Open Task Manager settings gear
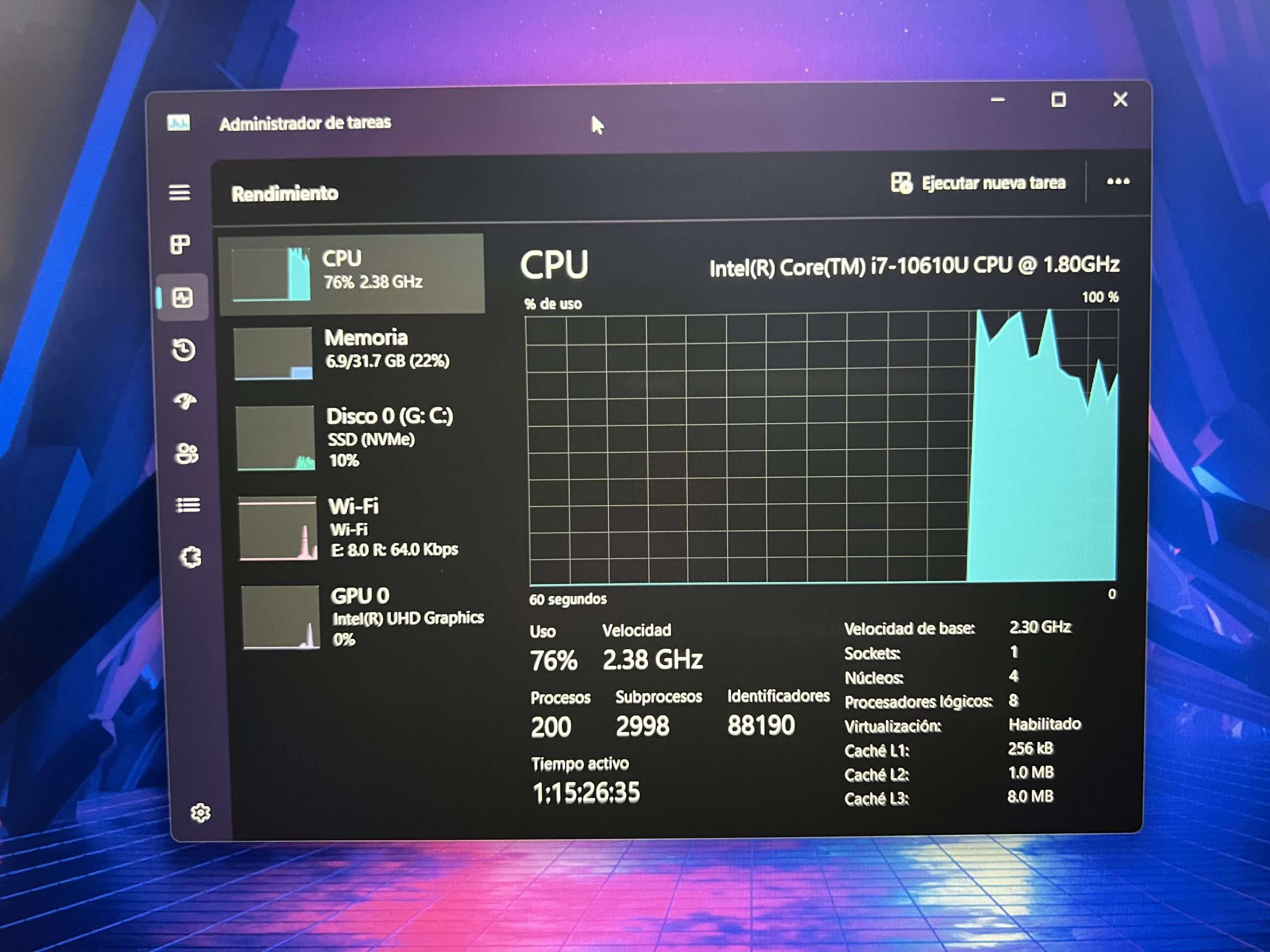The height and width of the screenshot is (952, 1270). pos(200,813)
